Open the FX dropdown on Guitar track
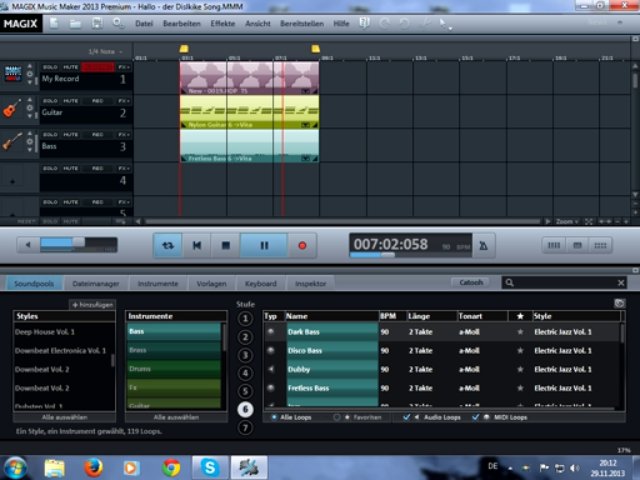The width and height of the screenshot is (640, 480). pyautogui.click(x=123, y=101)
